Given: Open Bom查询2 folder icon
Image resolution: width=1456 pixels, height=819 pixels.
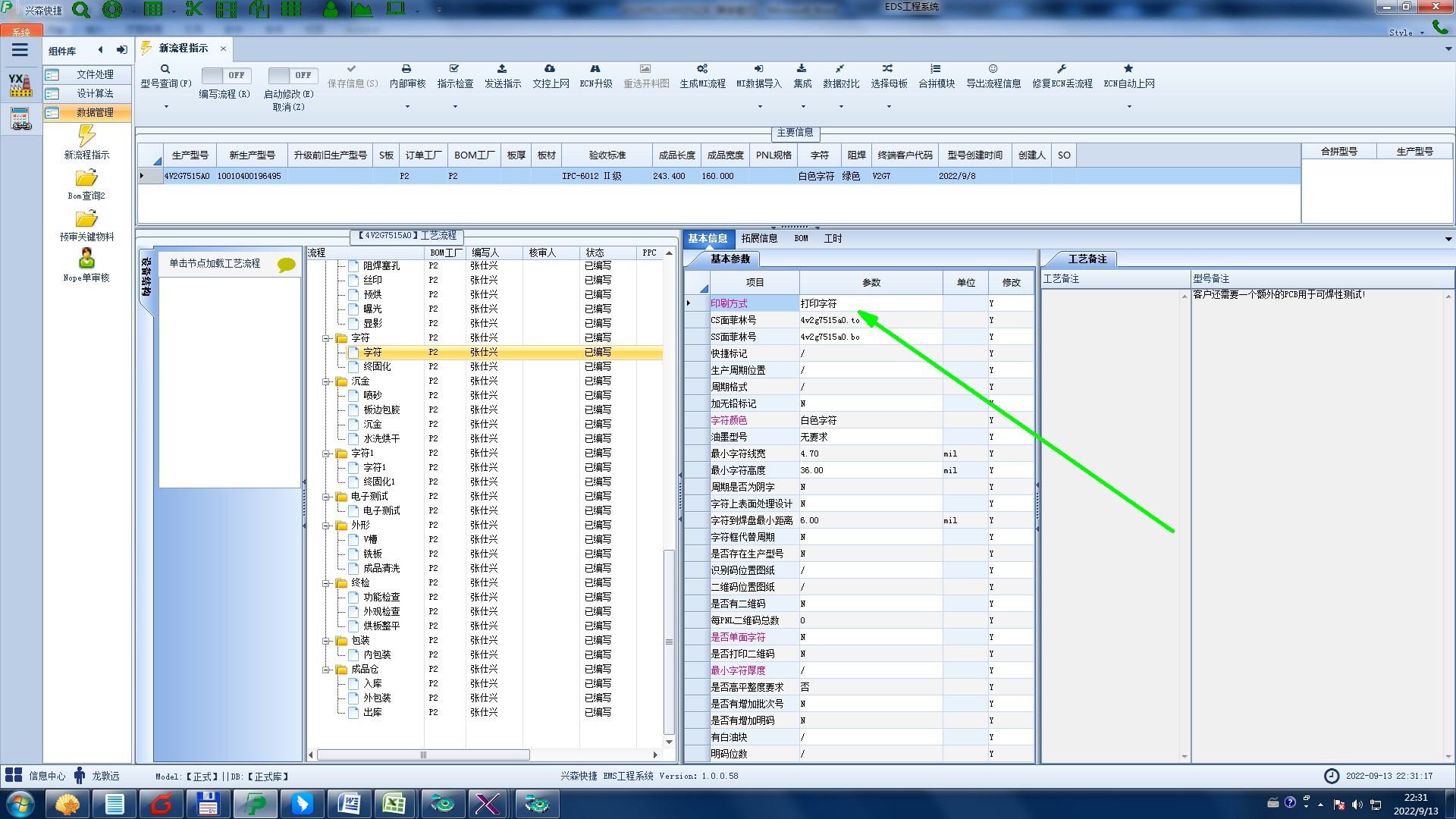Looking at the screenshot, I should [86, 178].
